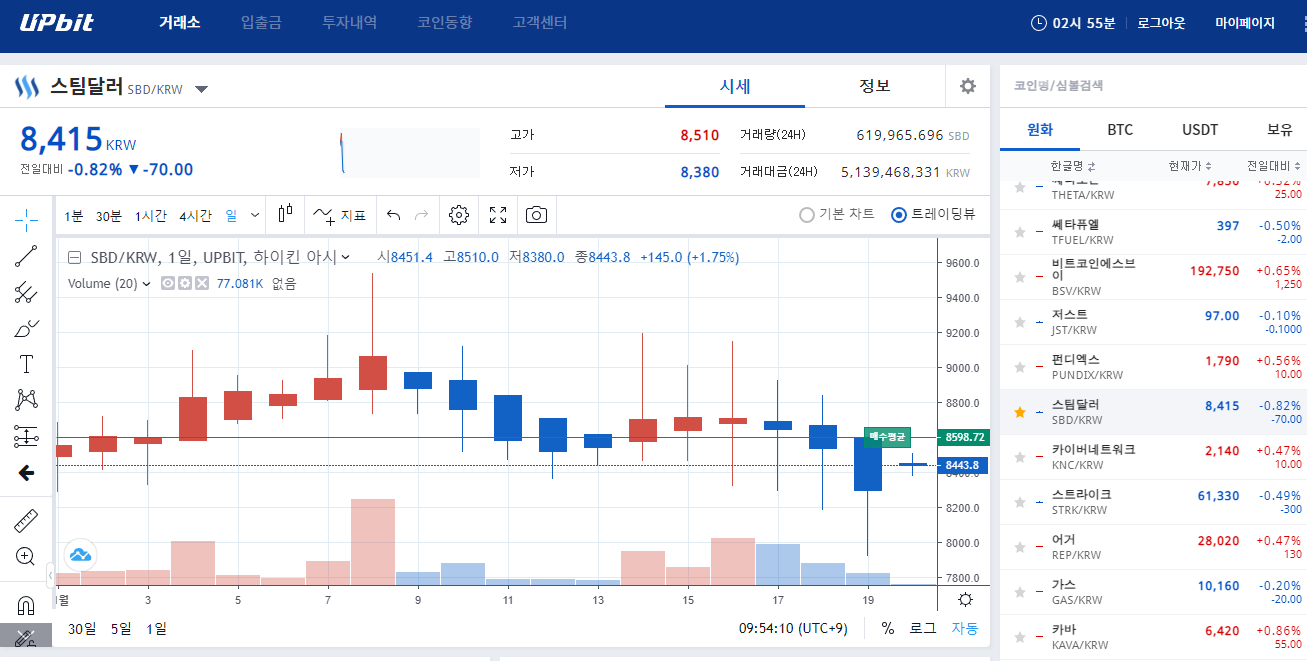
Task: Toggle favorite star for 어거 row
Action: pos(1020,547)
